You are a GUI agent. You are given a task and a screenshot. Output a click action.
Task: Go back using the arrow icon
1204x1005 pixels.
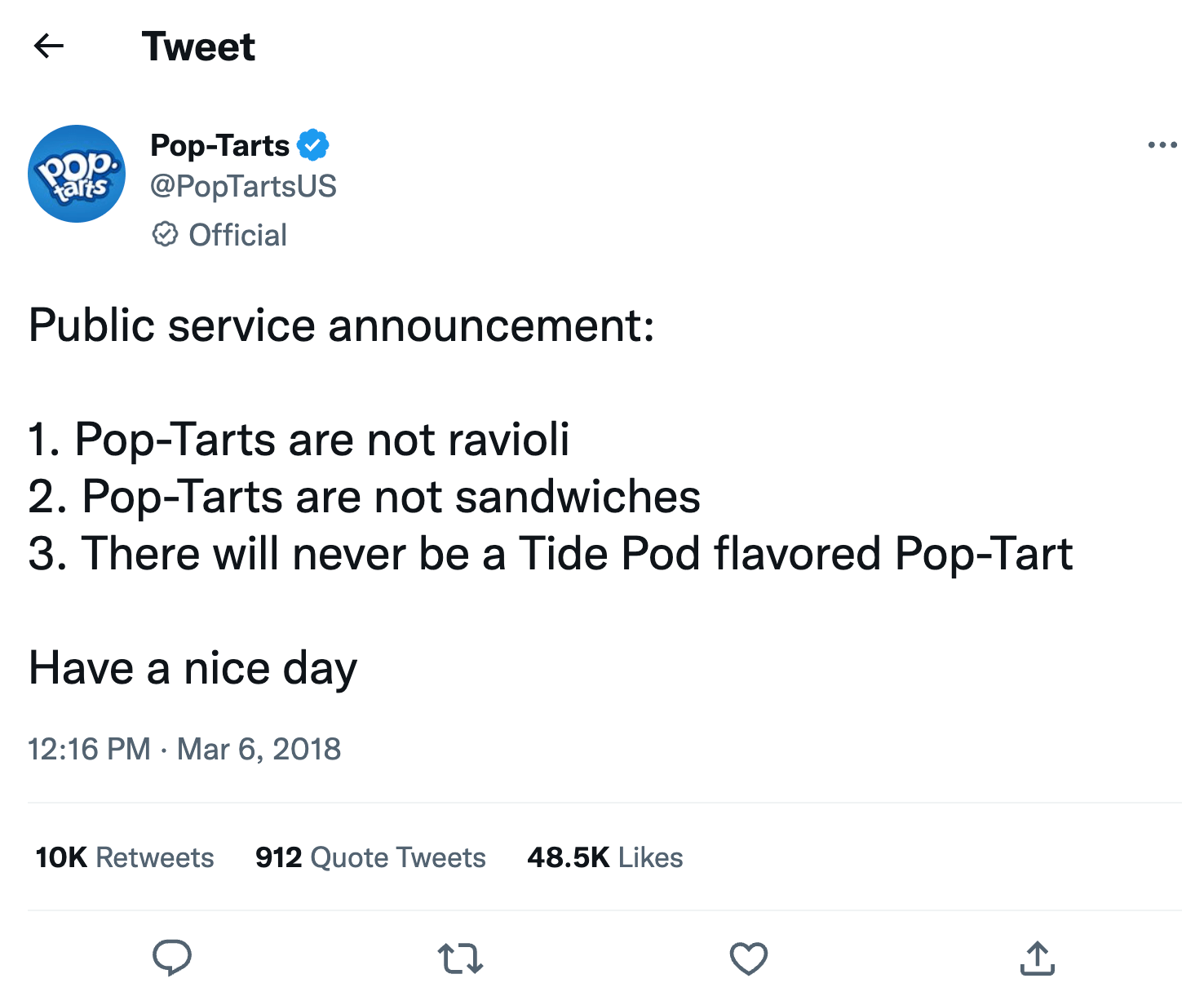(x=49, y=46)
